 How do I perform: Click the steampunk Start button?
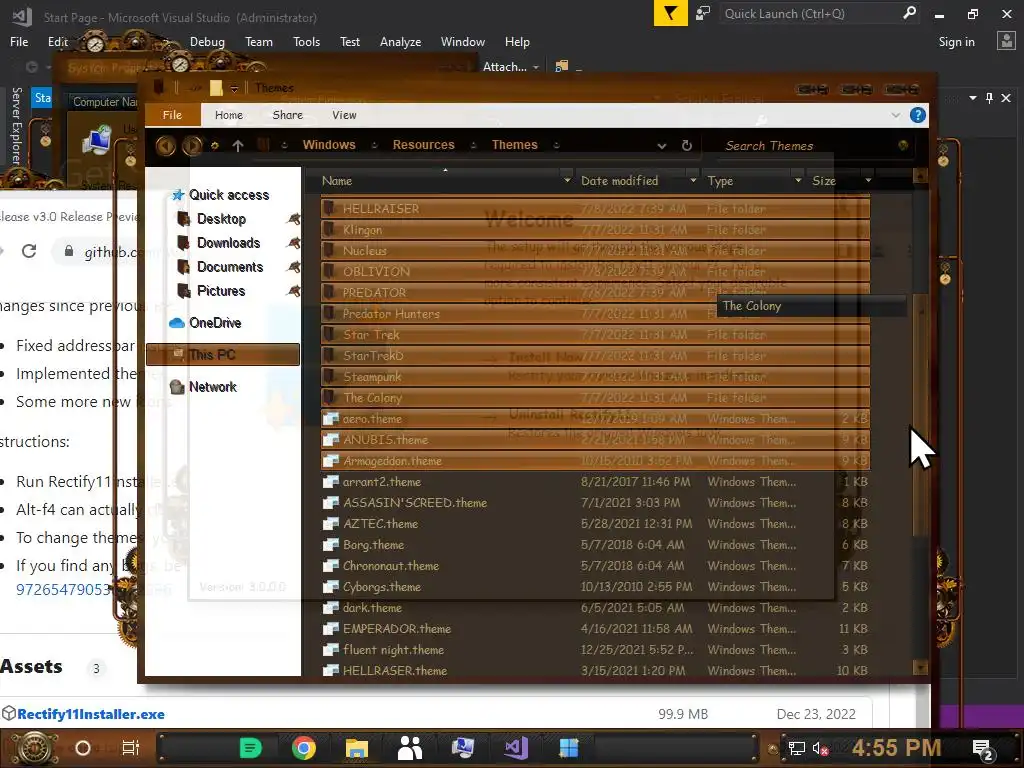tap(35, 748)
